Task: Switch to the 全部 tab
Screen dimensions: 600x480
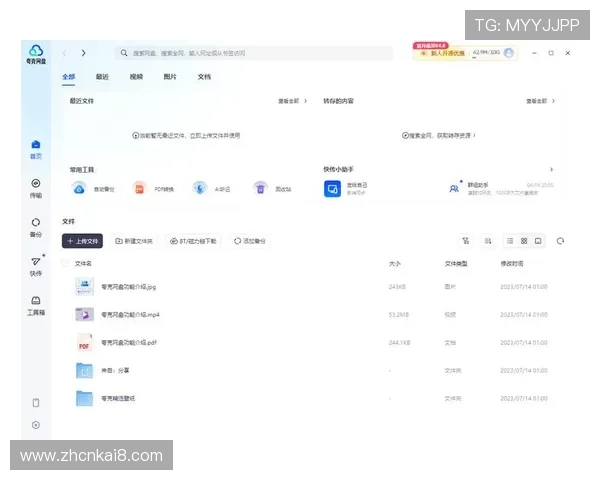Action: click(68, 77)
